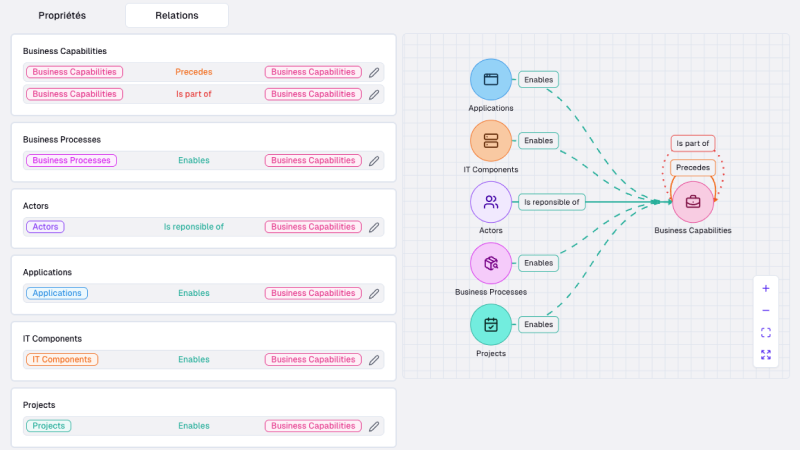Click the Applications node icon in diagram
The width and height of the screenshot is (800, 450).
tap(490, 79)
